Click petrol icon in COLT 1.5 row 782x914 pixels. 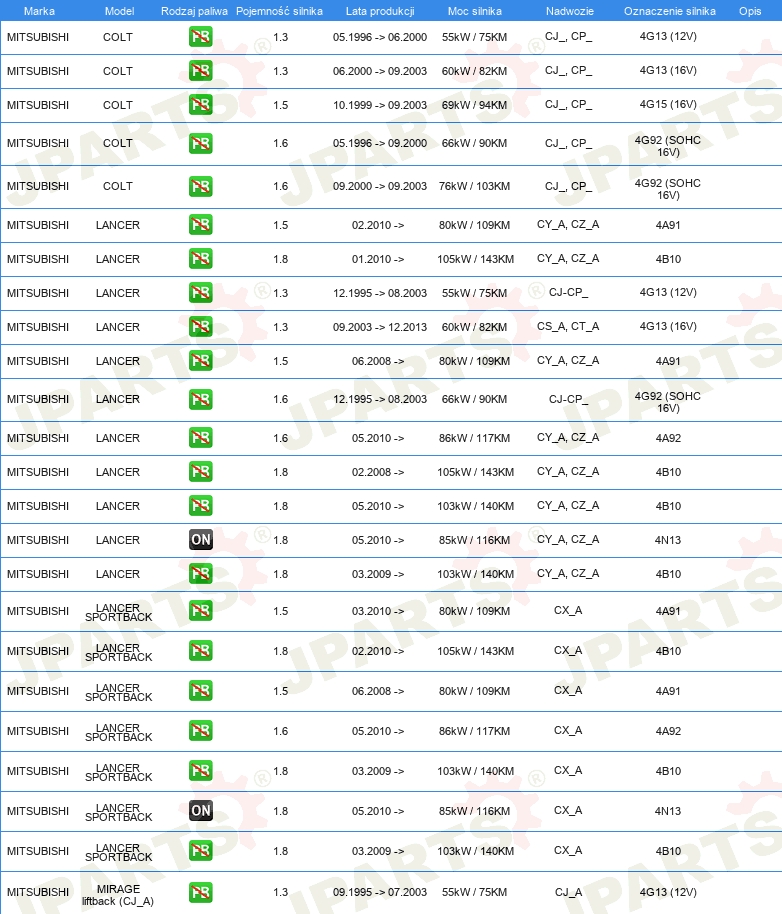coord(200,104)
